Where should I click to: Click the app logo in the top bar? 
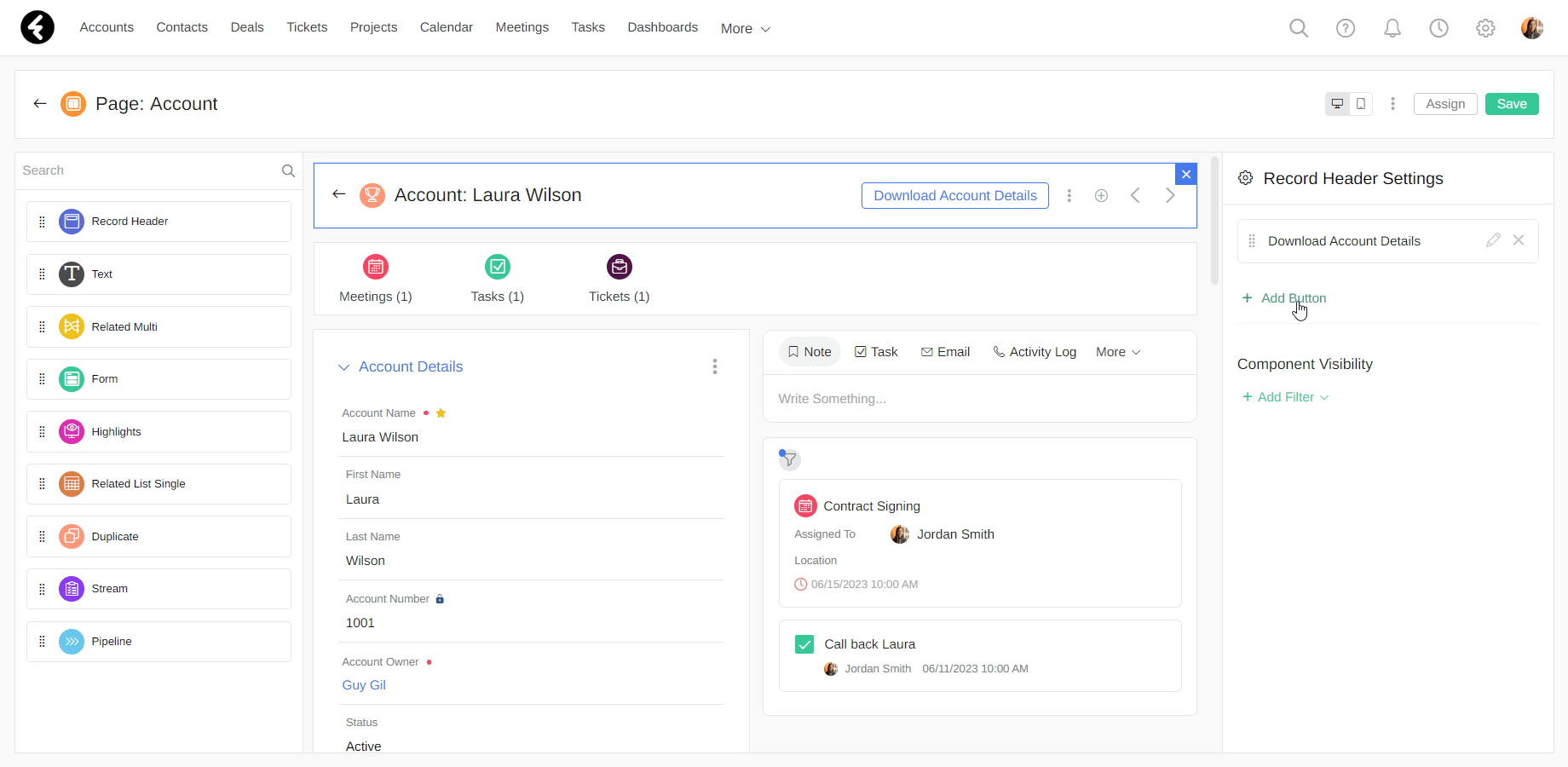pyautogui.click(x=37, y=27)
